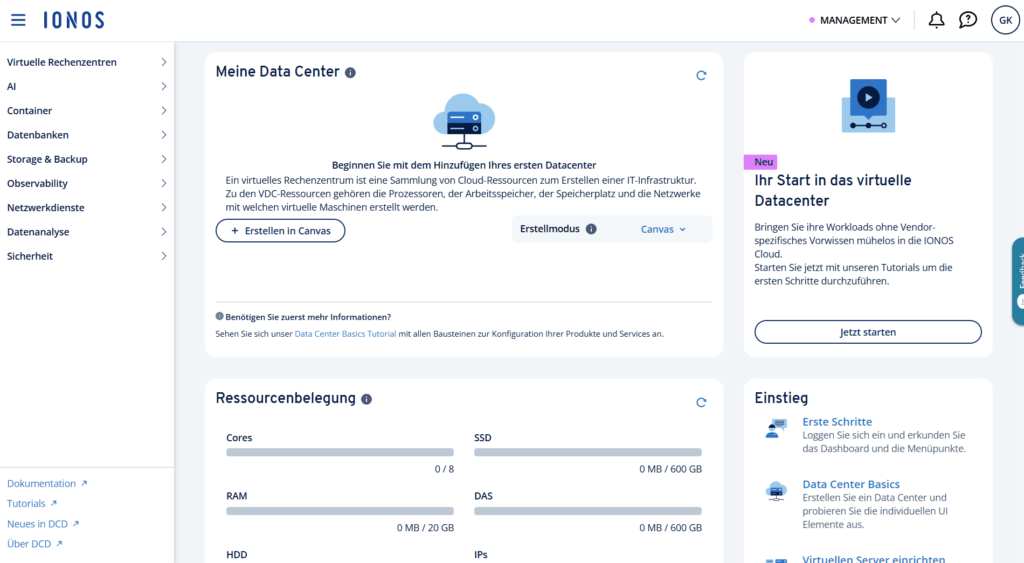The image size is (1024, 563).
Task: Click info icon next to Meine Data Center
Action: pos(351,72)
